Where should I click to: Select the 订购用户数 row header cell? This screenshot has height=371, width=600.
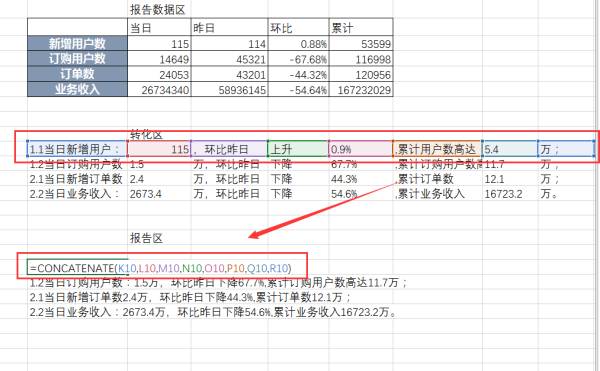click(77, 59)
